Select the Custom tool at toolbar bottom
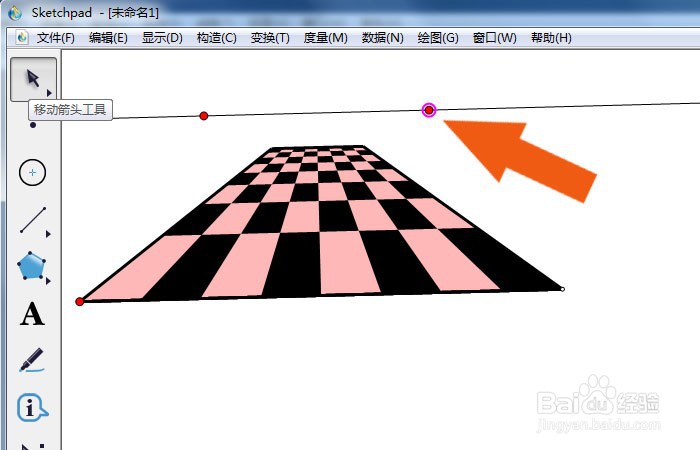The width and height of the screenshot is (700, 450). [32, 446]
